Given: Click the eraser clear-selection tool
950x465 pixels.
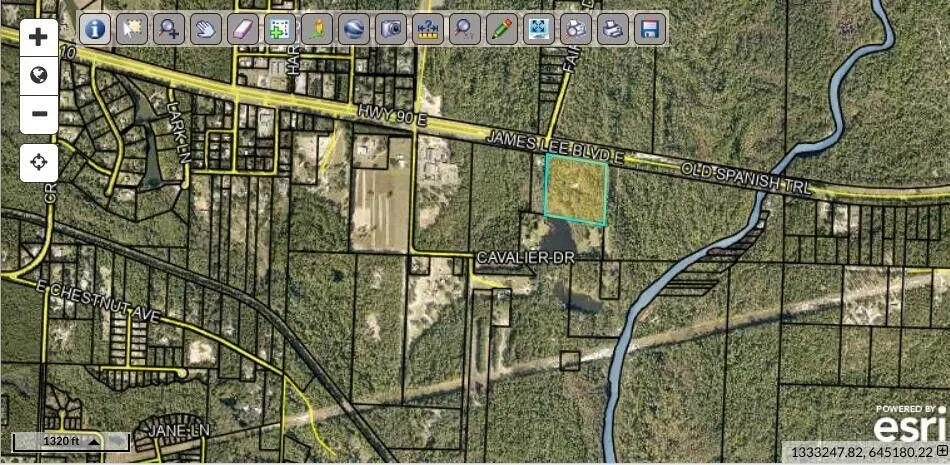Looking at the screenshot, I should [243, 29].
